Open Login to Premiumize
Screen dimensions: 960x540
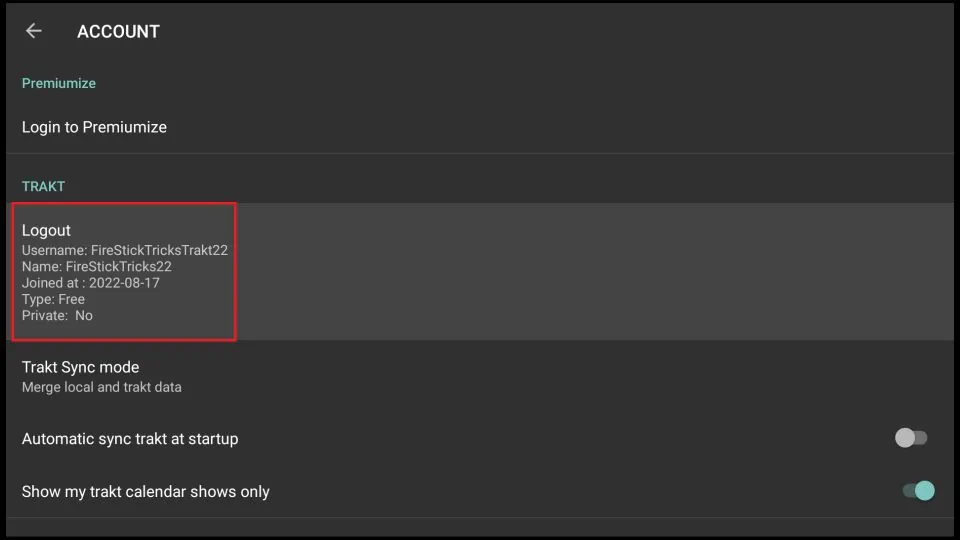[x=94, y=127]
